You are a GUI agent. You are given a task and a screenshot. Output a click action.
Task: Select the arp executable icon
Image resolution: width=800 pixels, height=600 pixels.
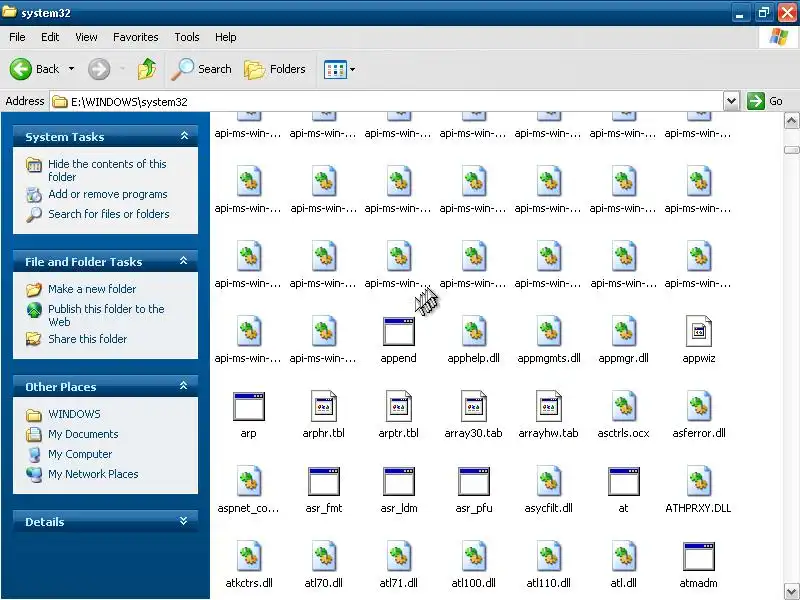248,406
